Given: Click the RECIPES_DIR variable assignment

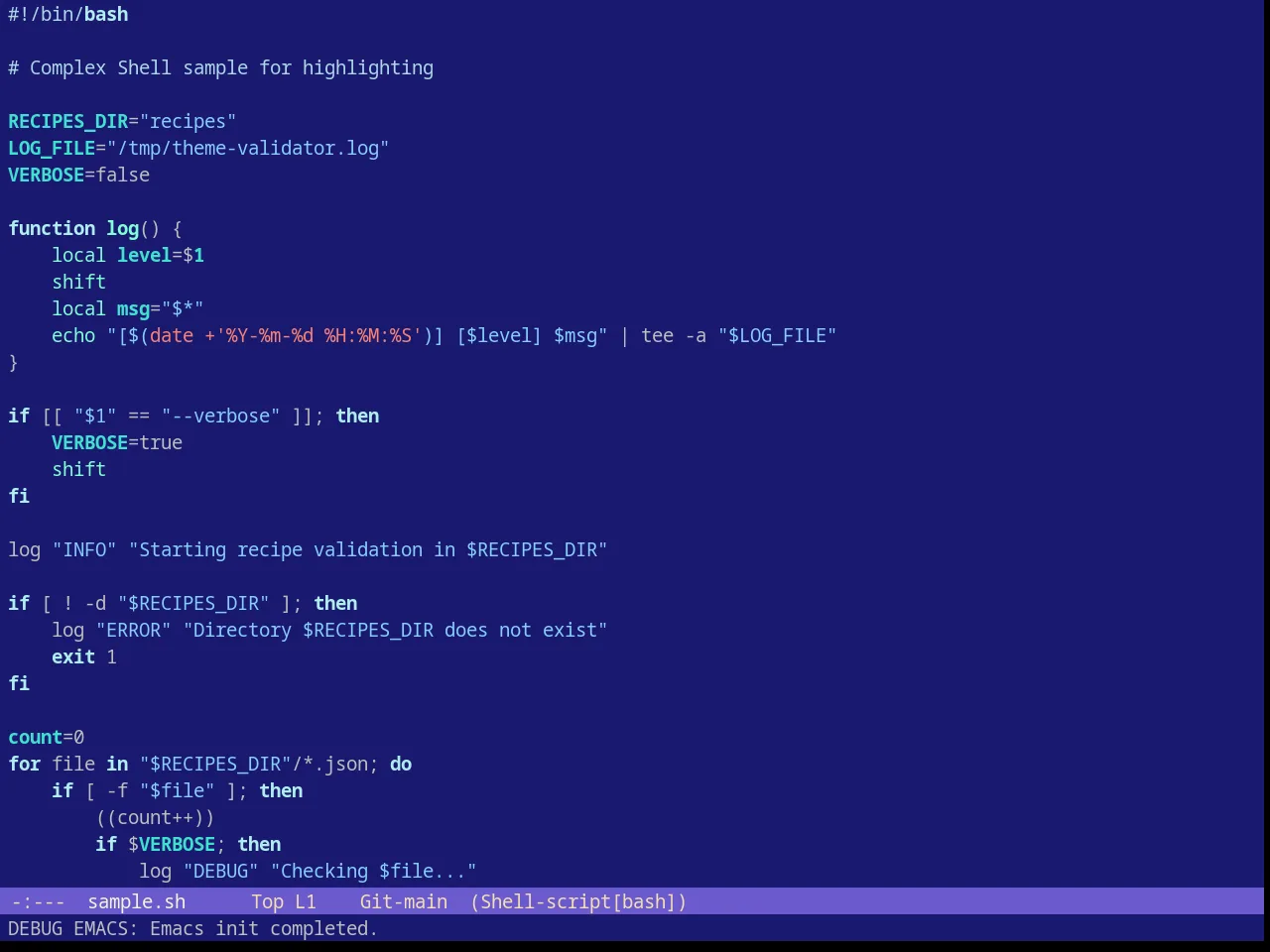Looking at the screenshot, I should (122, 121).
